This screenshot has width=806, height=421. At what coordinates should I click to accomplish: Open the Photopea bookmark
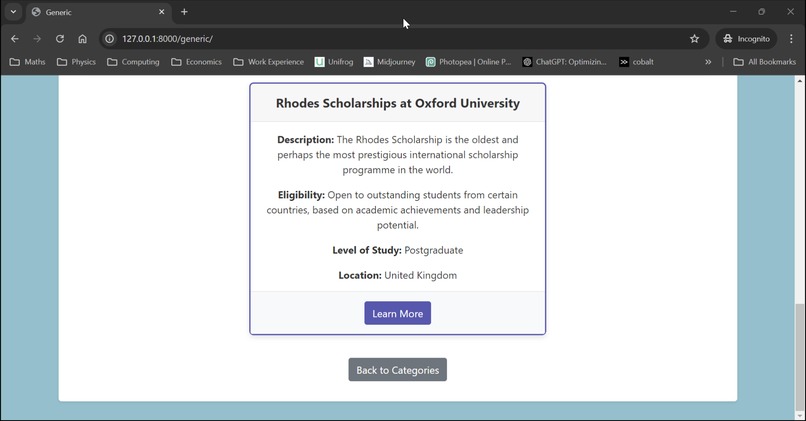point(468,62)
